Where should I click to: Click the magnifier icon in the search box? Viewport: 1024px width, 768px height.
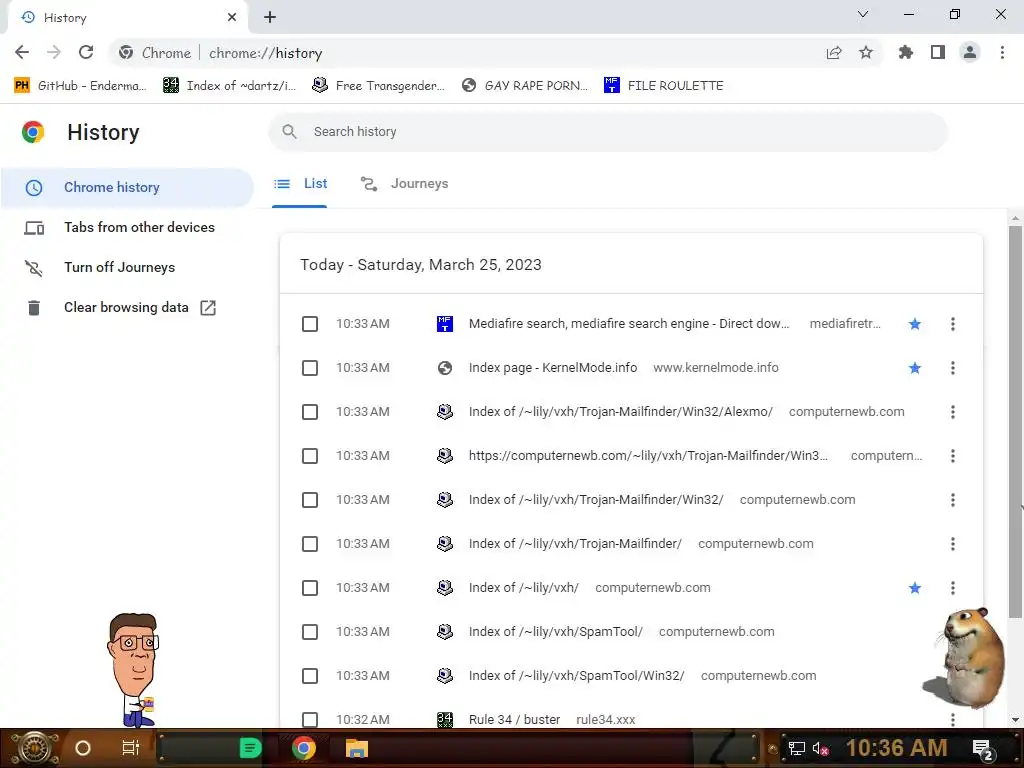coord(290,131)
